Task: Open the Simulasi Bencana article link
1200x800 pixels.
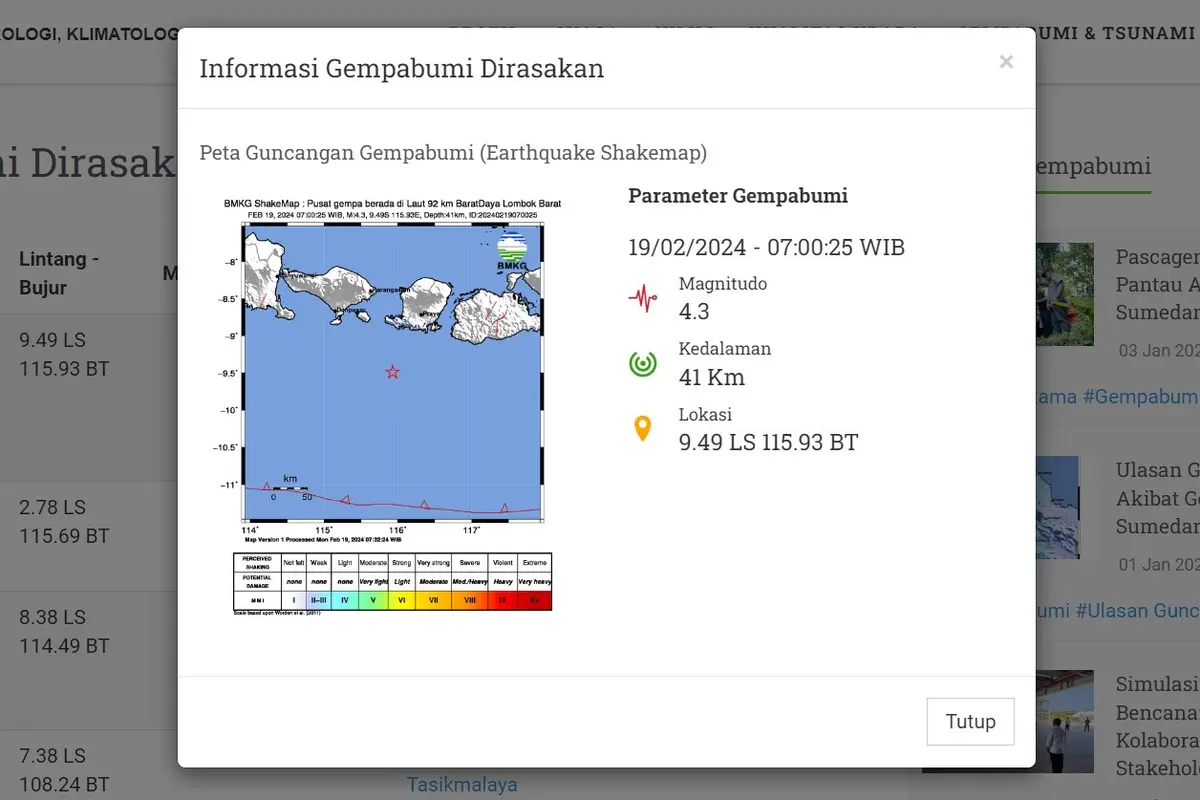Action: (1157, 726)
